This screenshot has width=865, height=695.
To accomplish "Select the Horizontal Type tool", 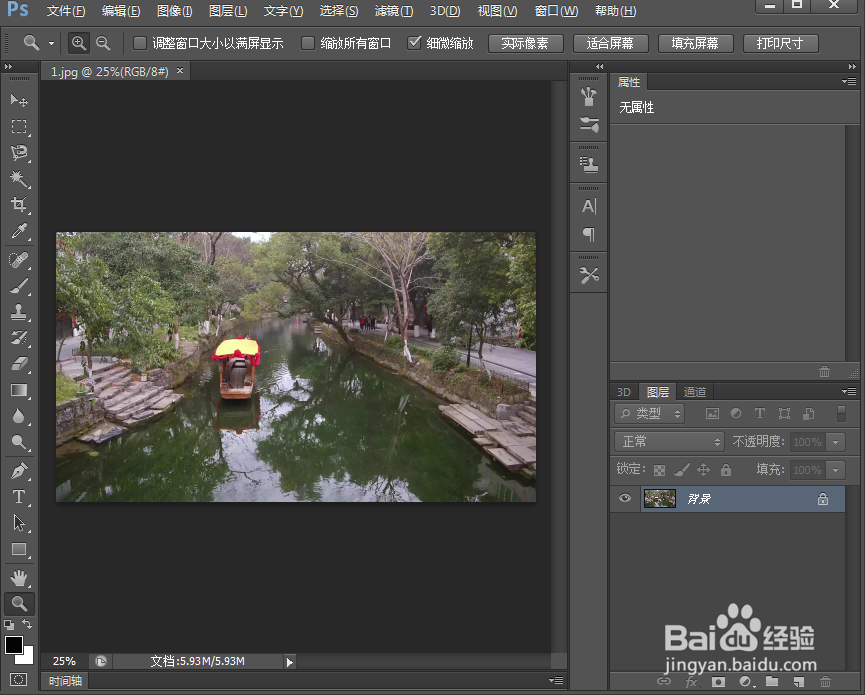I will (x=19, y=497).
